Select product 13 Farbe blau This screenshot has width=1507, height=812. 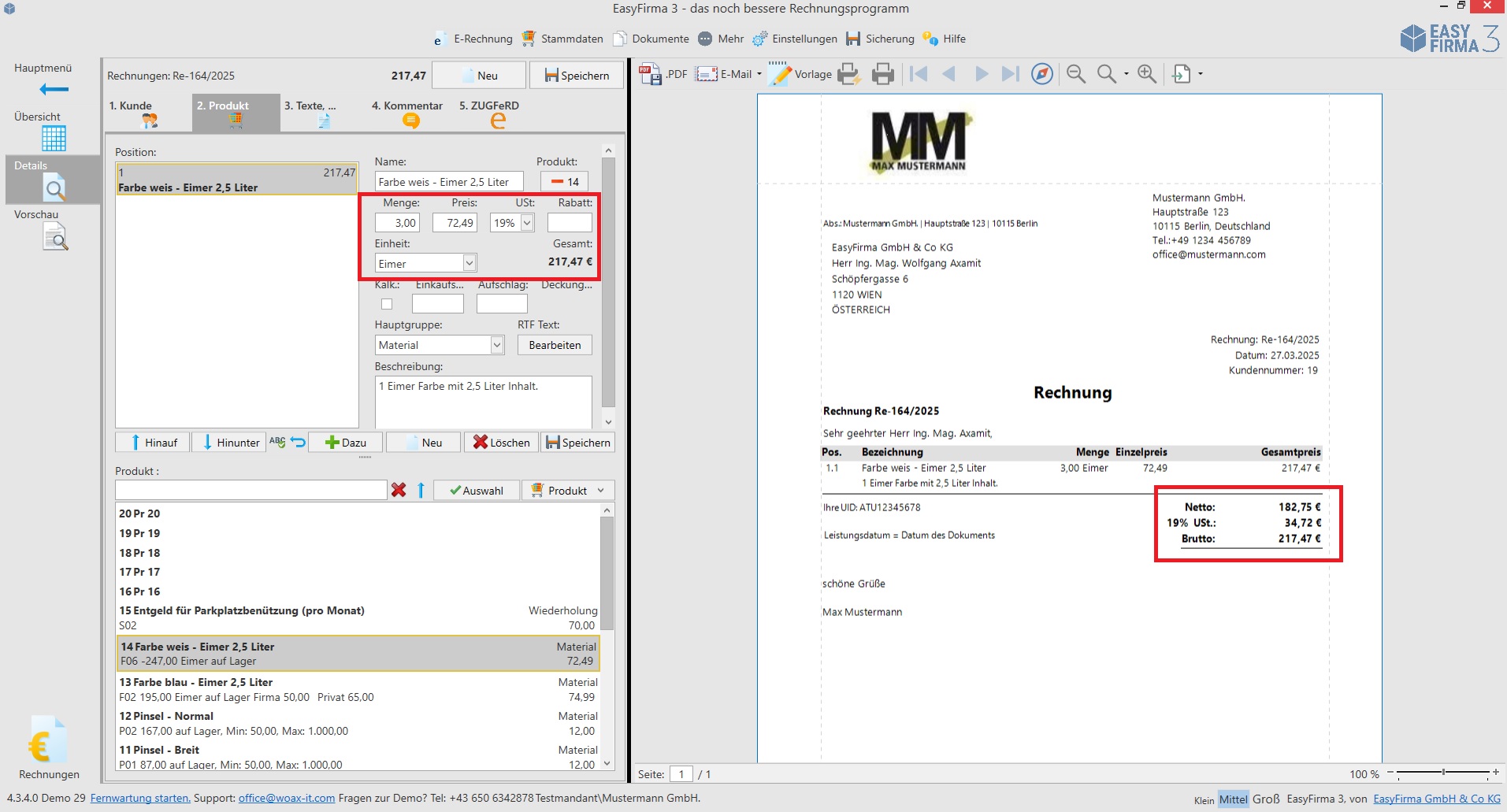[x=358, y=689]
